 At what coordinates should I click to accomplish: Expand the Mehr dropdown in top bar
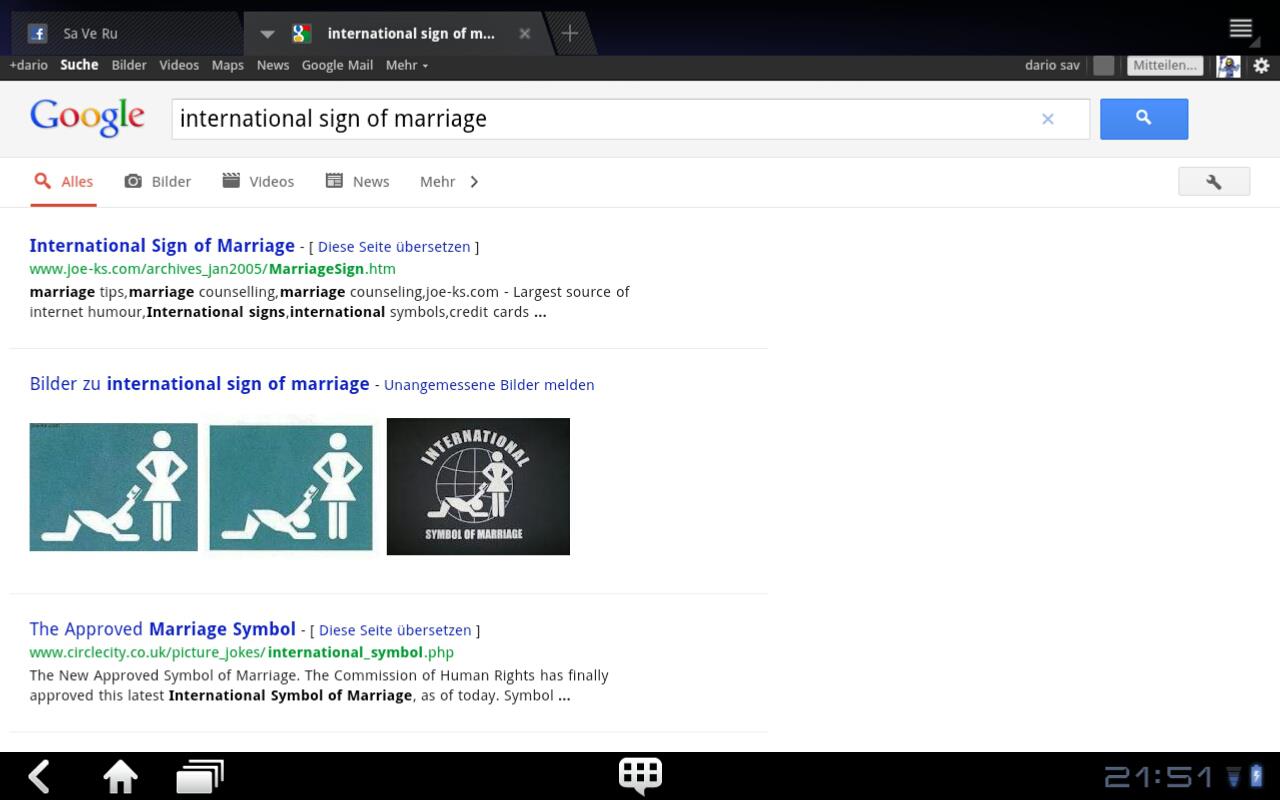(406, 65)
